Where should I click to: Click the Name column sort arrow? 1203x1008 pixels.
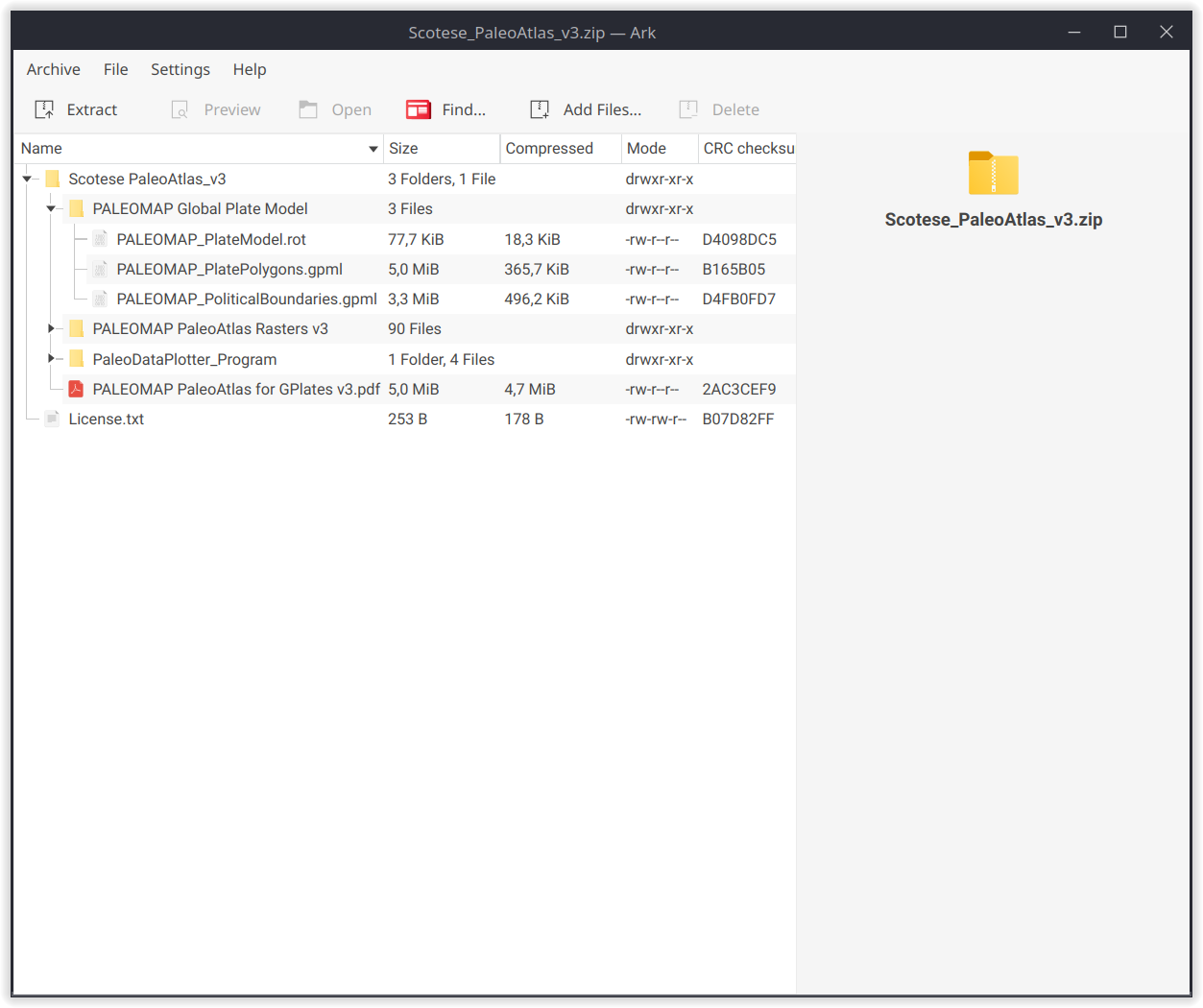pos(373,149)
